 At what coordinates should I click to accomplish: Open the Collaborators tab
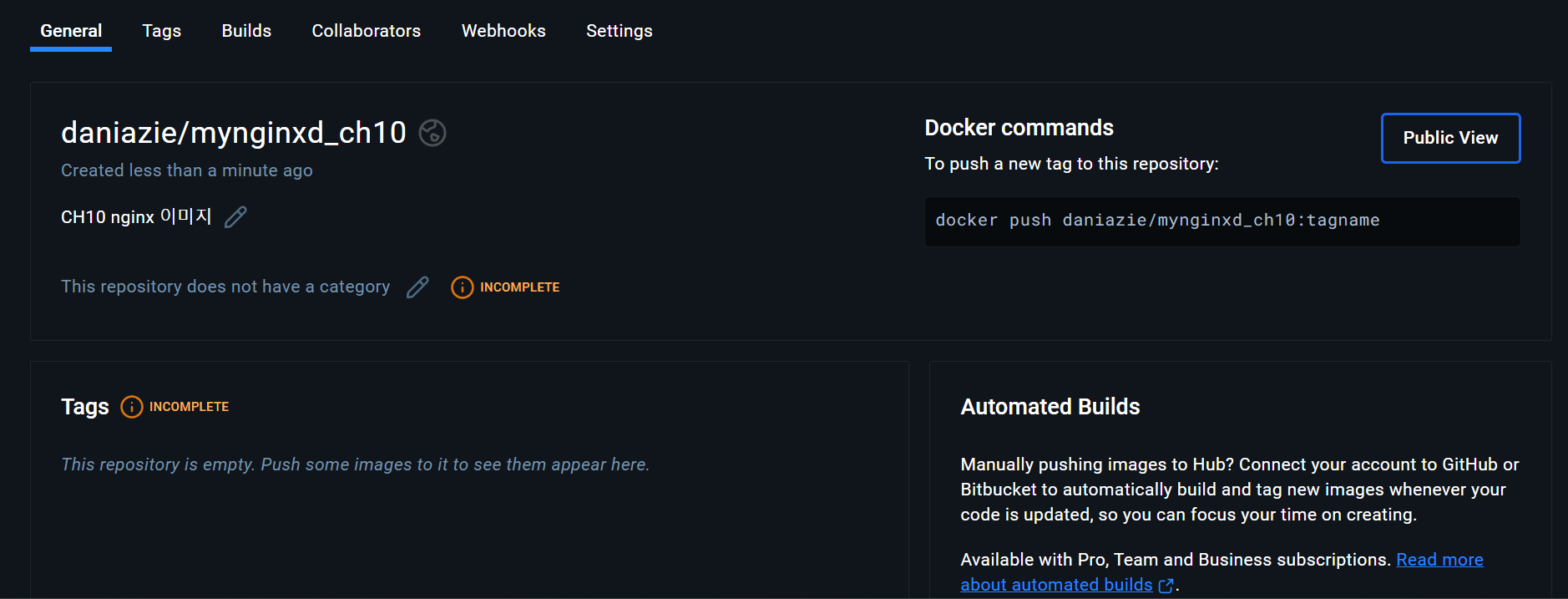366,31
